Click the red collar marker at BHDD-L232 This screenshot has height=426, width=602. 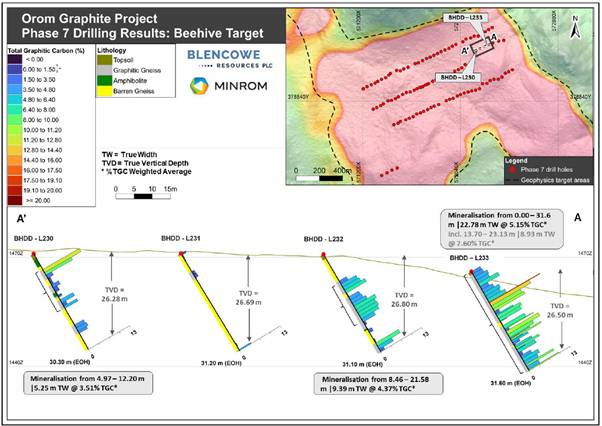323,255
